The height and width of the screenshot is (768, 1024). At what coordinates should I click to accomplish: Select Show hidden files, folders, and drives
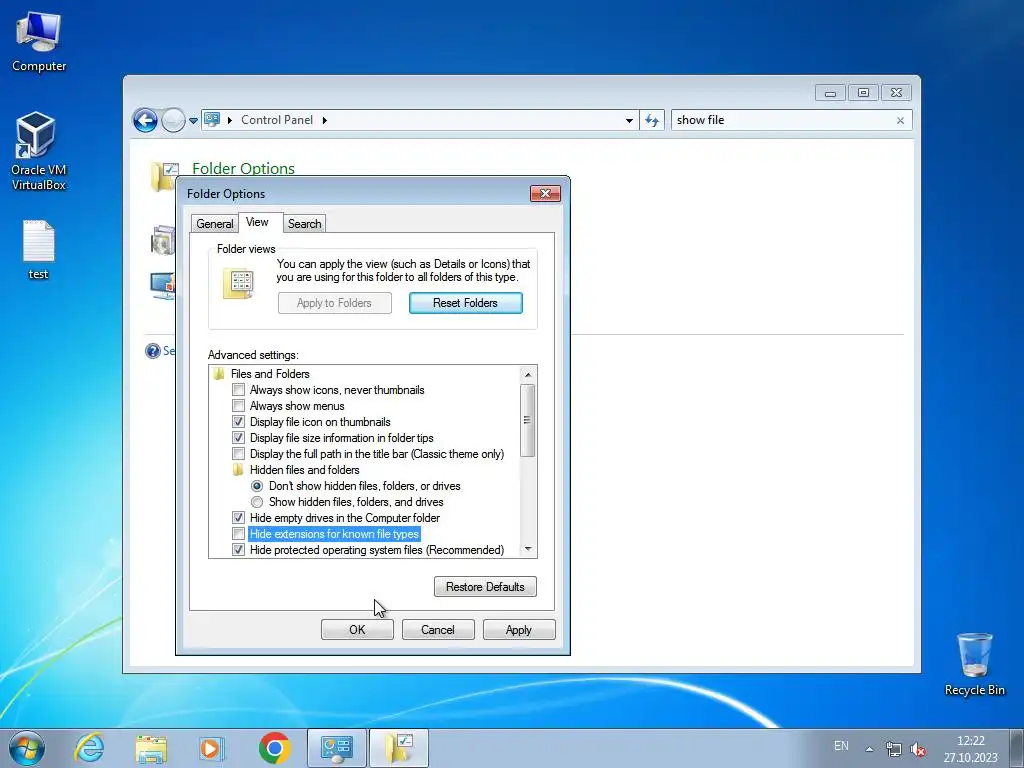[257, 502]
